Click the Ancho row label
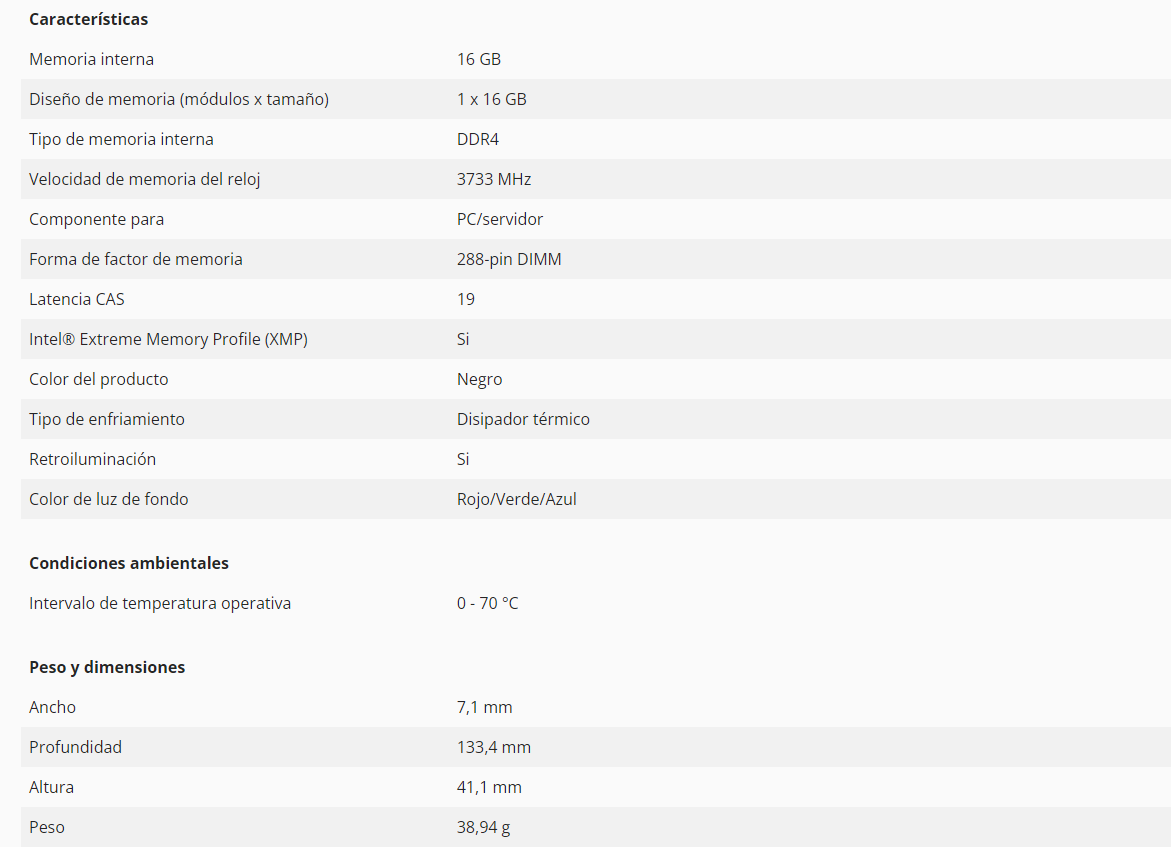The width and height of the screenshot is (1171, 847). [x=52, y=707]
